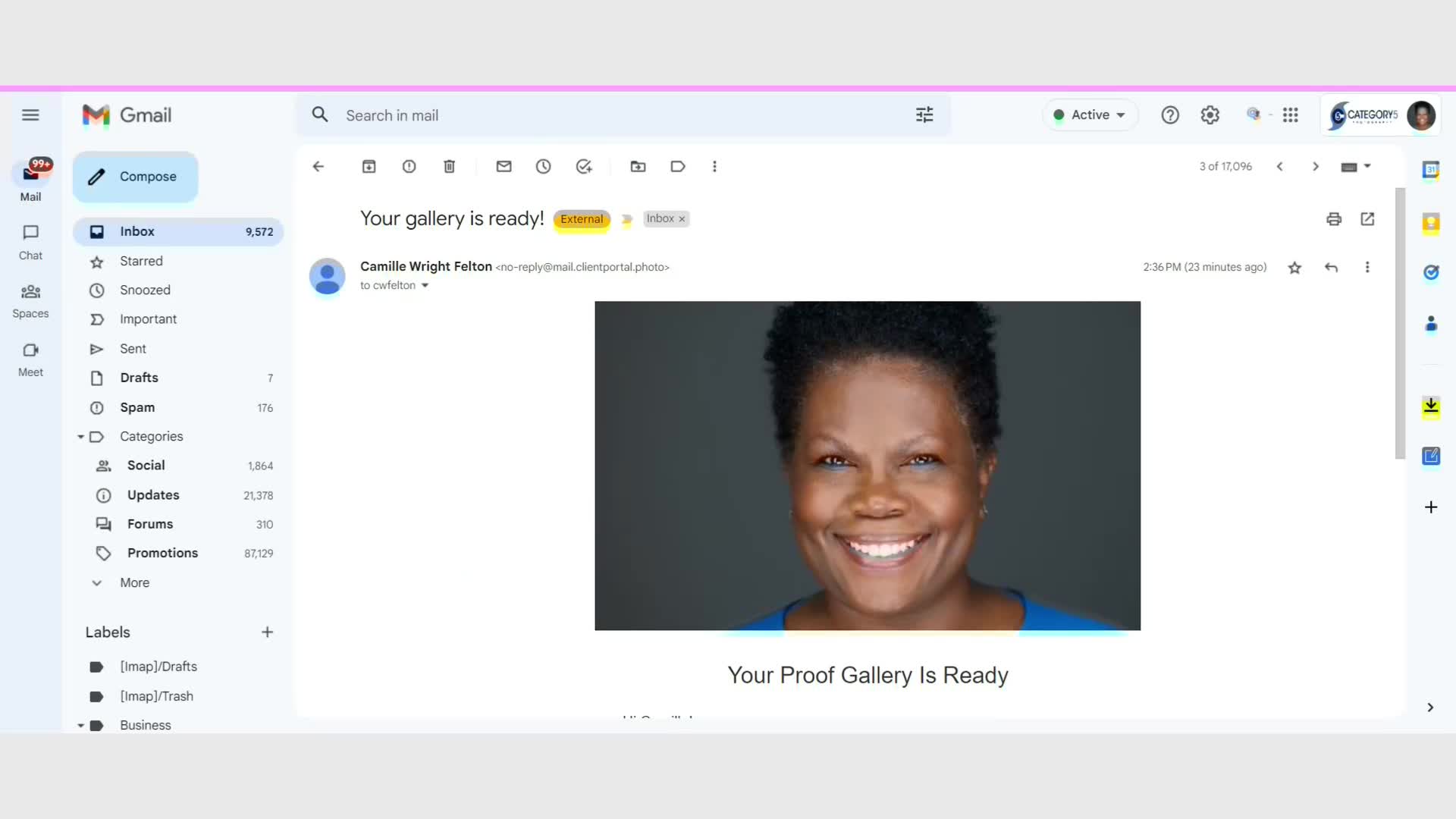Remove the Inbox label from this message

[x=682, y=219]
